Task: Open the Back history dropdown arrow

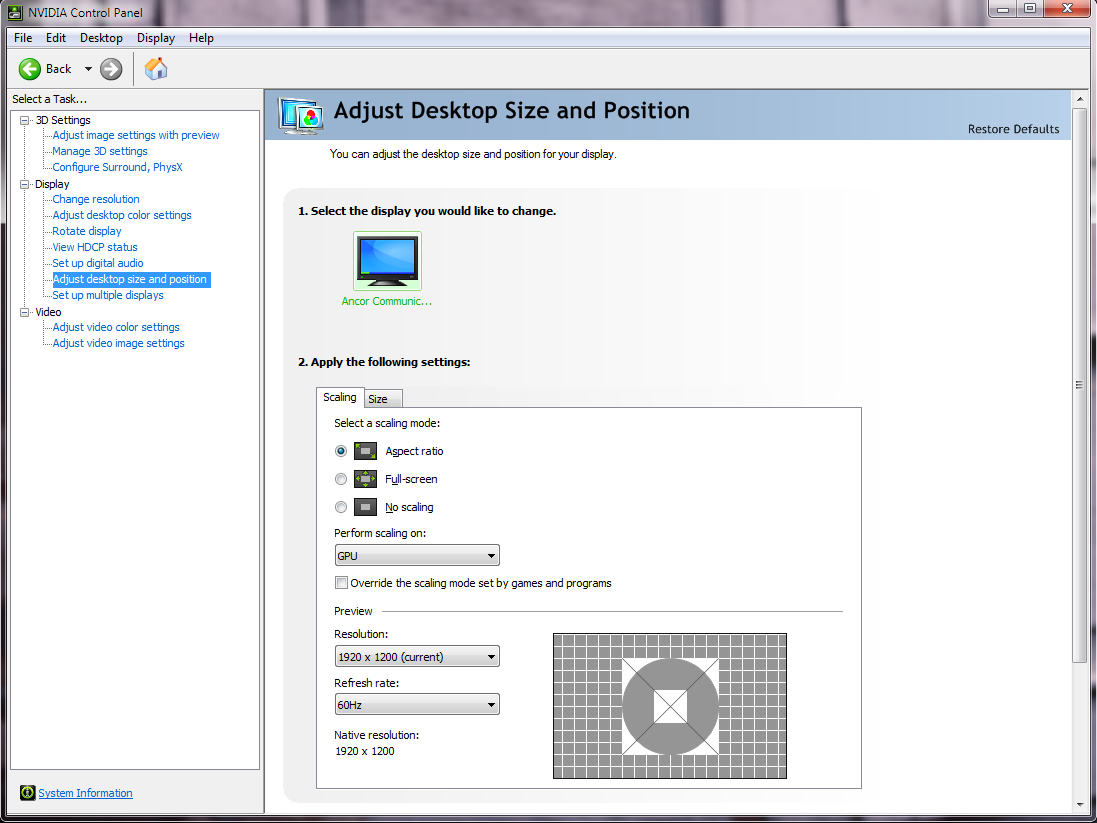Action: (x=88, y=69)
